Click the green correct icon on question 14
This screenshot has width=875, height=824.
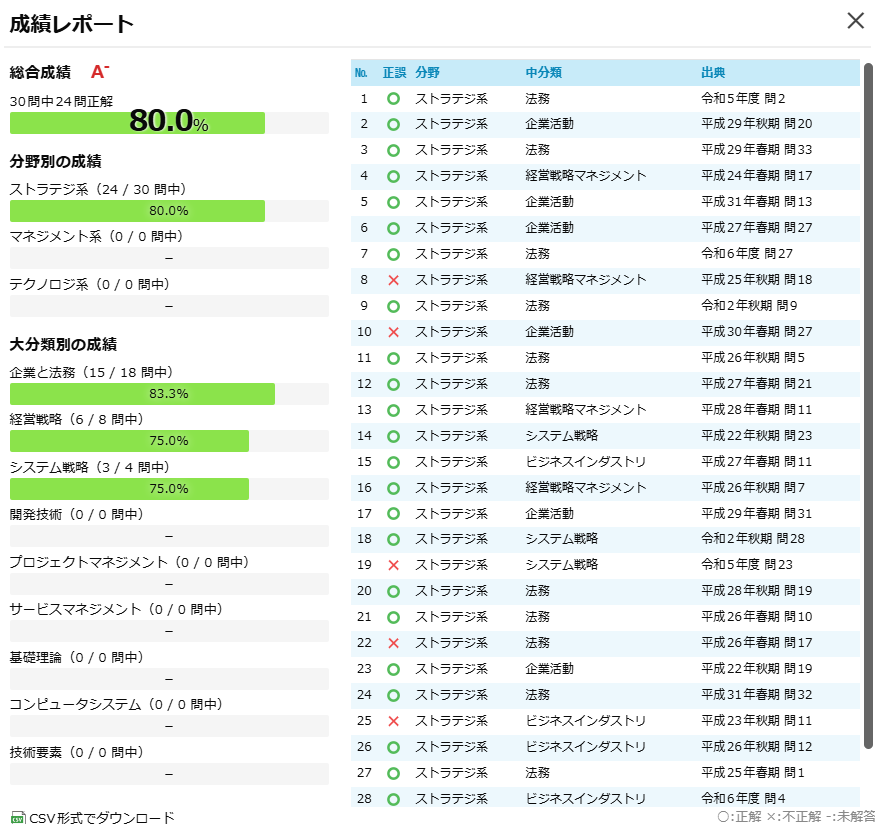[394, 435]
